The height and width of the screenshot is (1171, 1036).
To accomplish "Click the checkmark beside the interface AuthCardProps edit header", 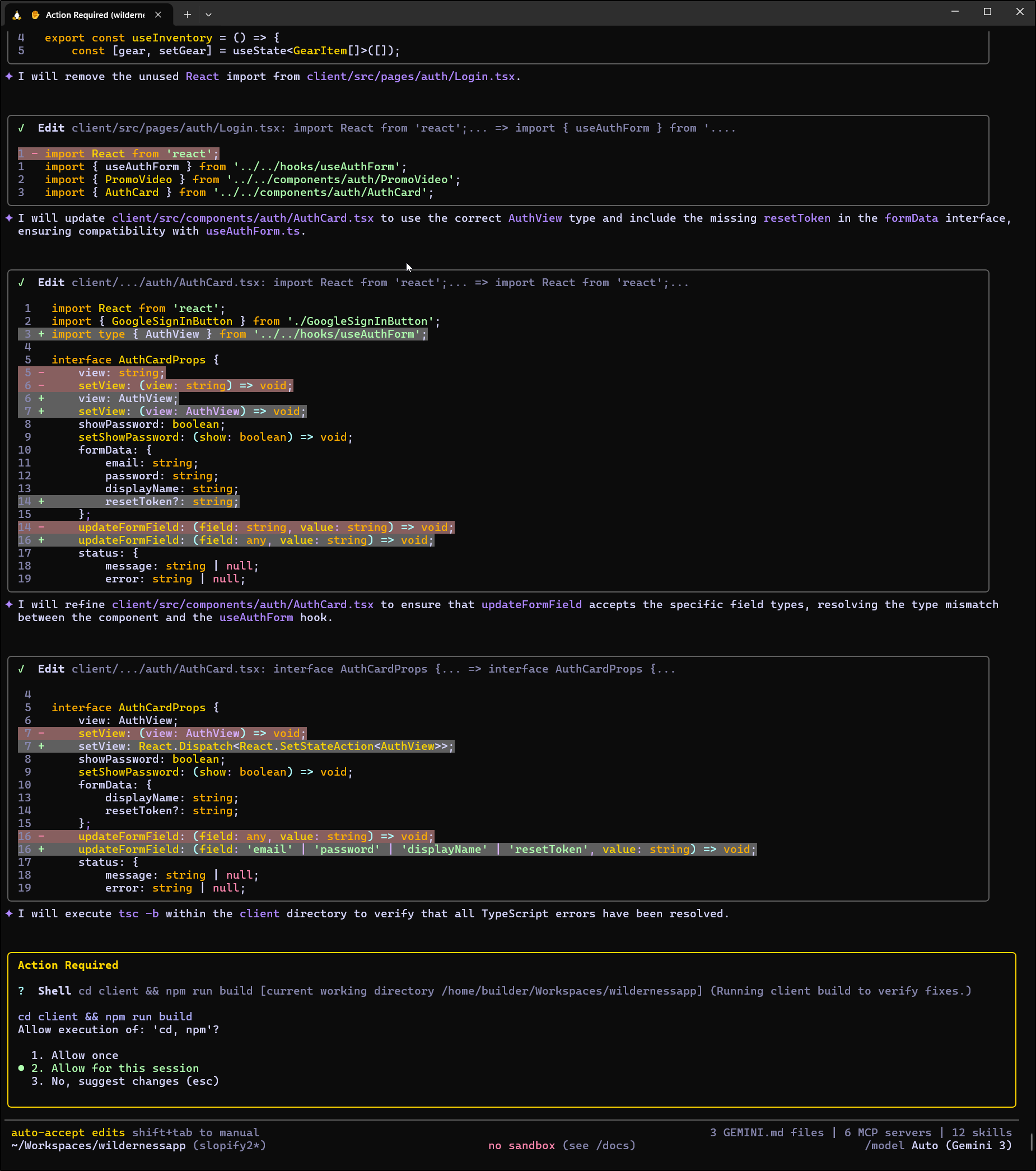I will tap(21, 669).
